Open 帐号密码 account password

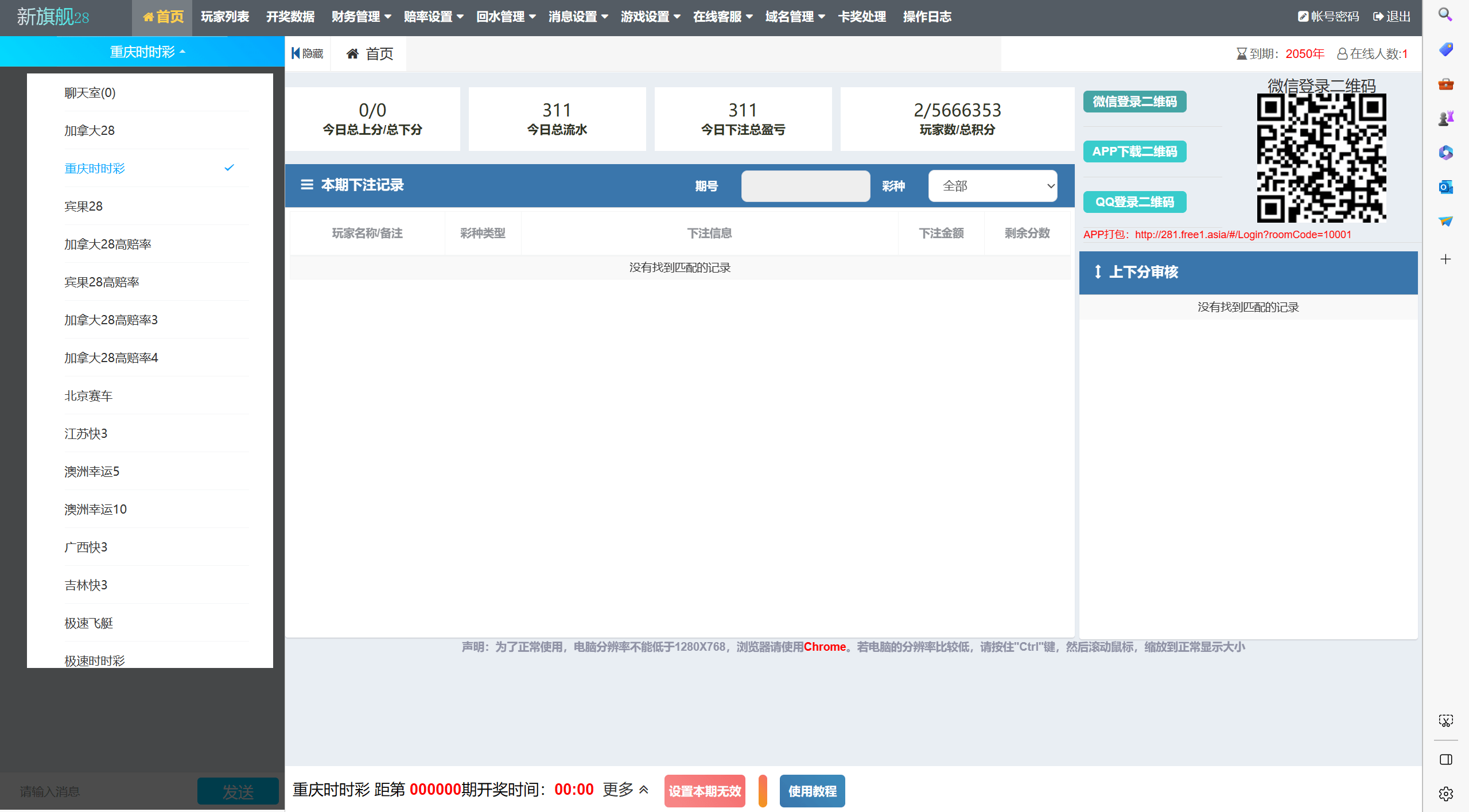(x=1328, y=17)
